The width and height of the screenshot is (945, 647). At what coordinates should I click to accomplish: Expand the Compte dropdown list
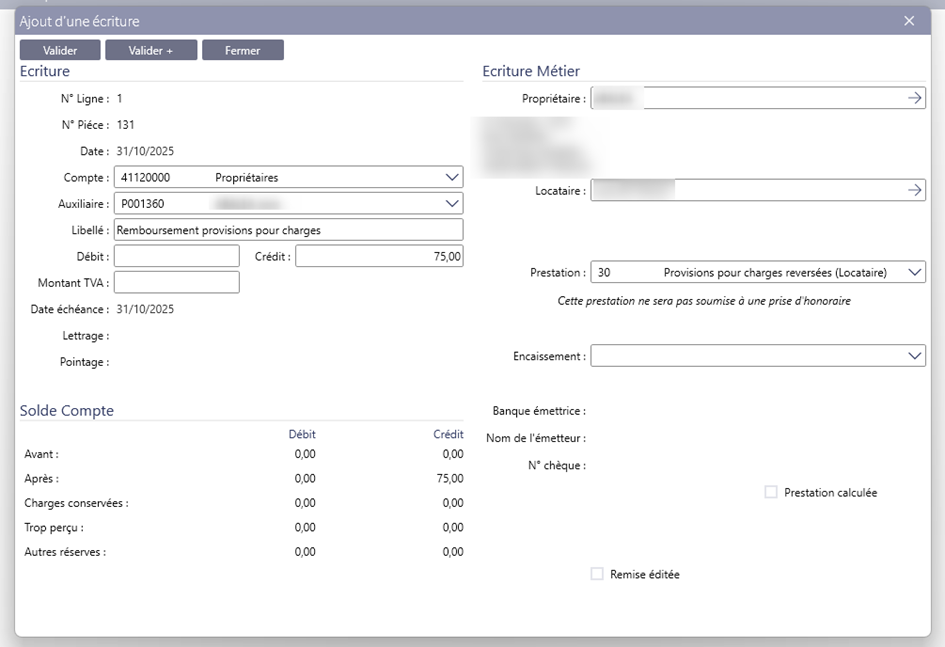click(x=451, y=177)
